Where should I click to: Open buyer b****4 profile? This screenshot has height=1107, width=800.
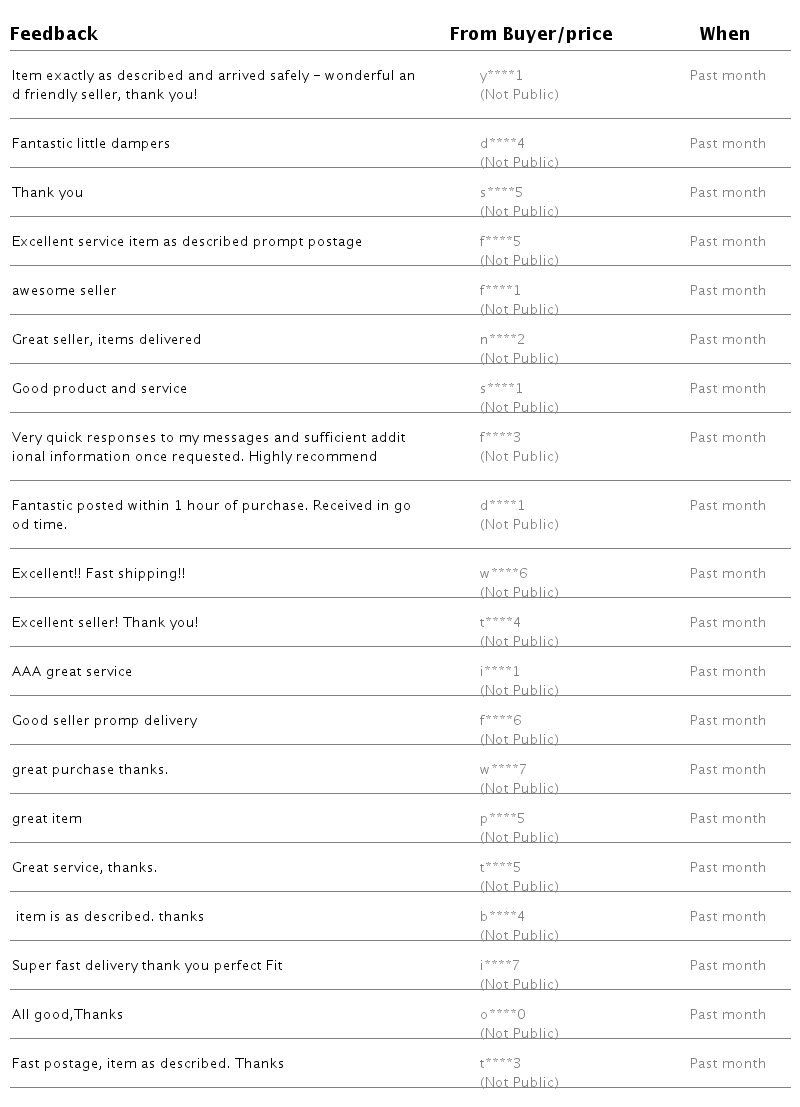click(x=502, y=917)
